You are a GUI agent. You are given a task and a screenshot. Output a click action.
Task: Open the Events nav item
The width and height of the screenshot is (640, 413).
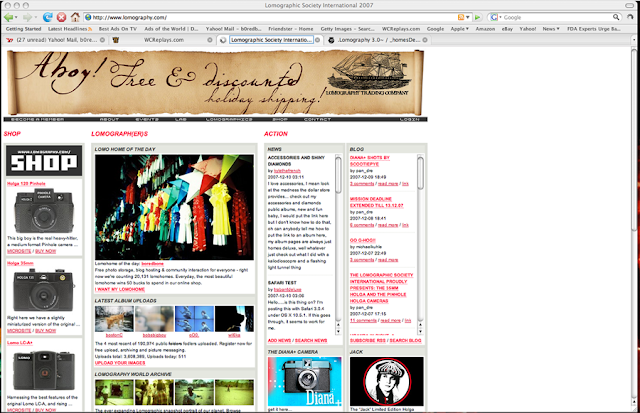click(147, 119)
